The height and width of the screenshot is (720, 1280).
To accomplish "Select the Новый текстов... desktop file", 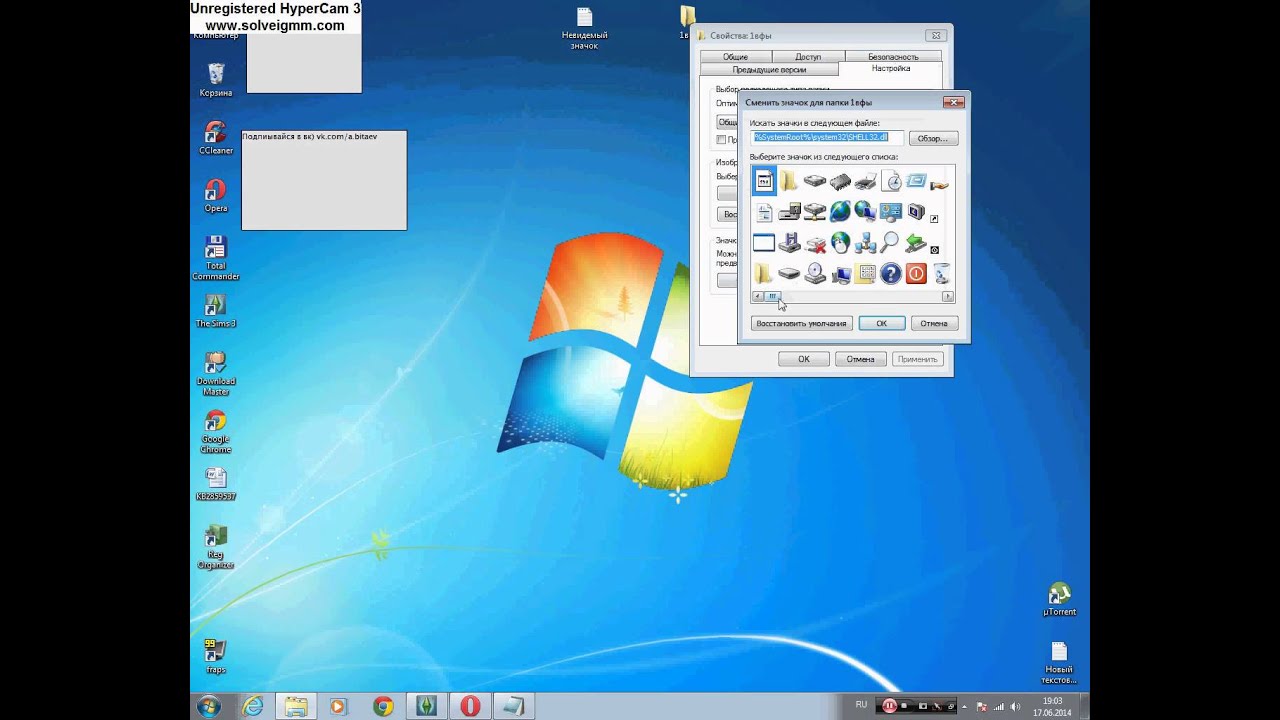I will pos(1059,663).
